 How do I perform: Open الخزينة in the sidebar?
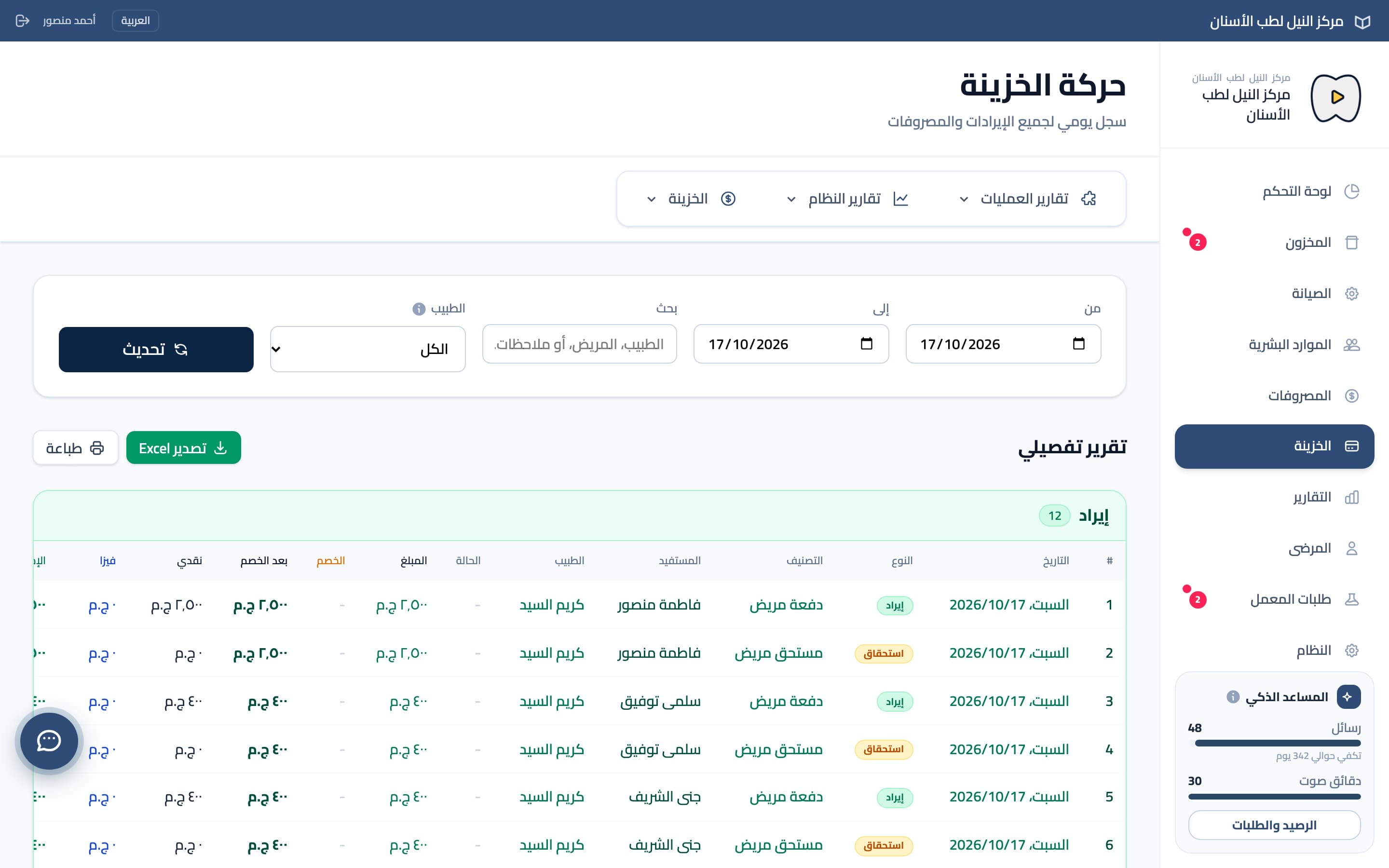(x=1274, y=446)
